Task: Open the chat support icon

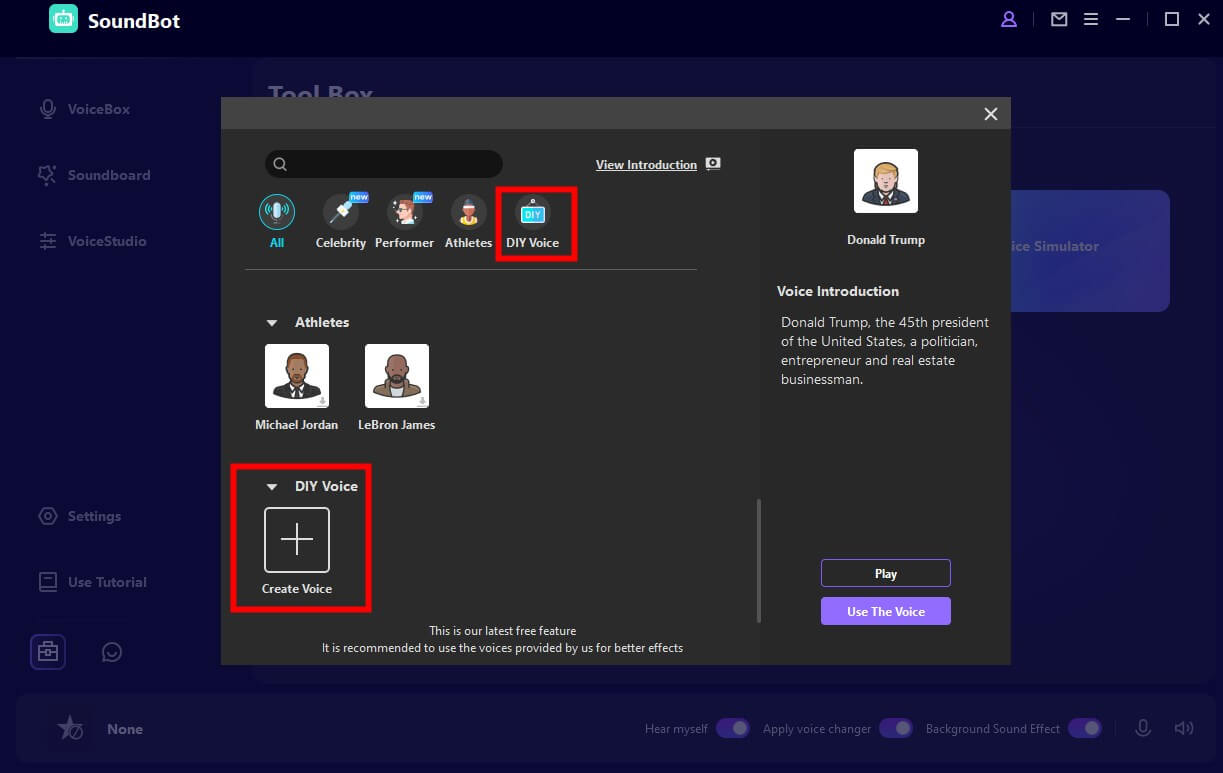Action: pos(112,652)
